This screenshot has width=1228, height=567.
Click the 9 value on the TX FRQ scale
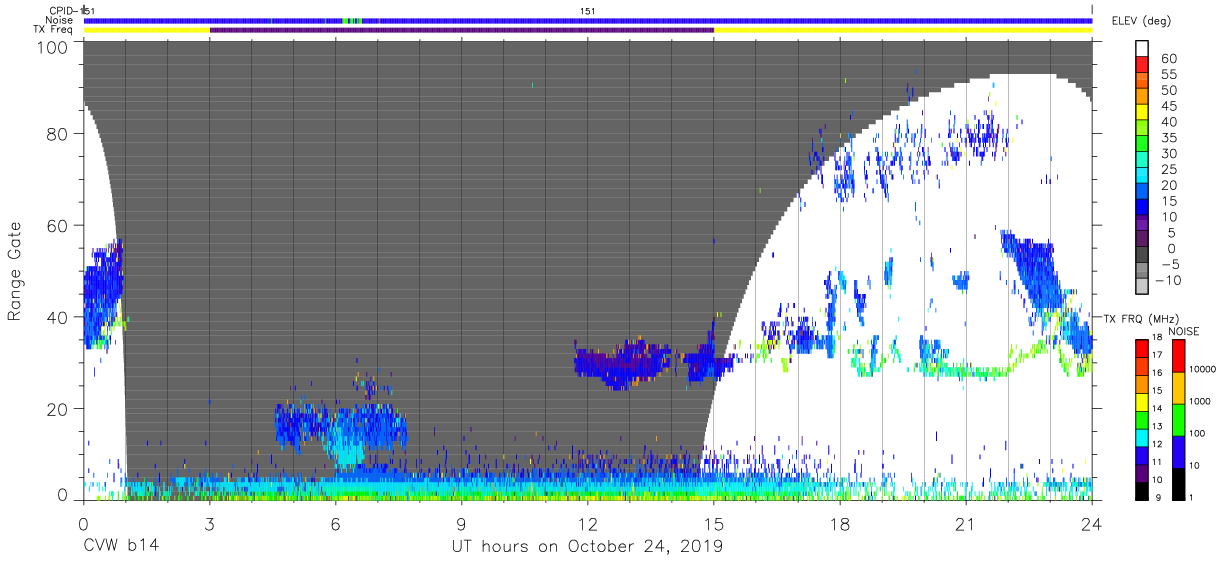coord(1158,497)
